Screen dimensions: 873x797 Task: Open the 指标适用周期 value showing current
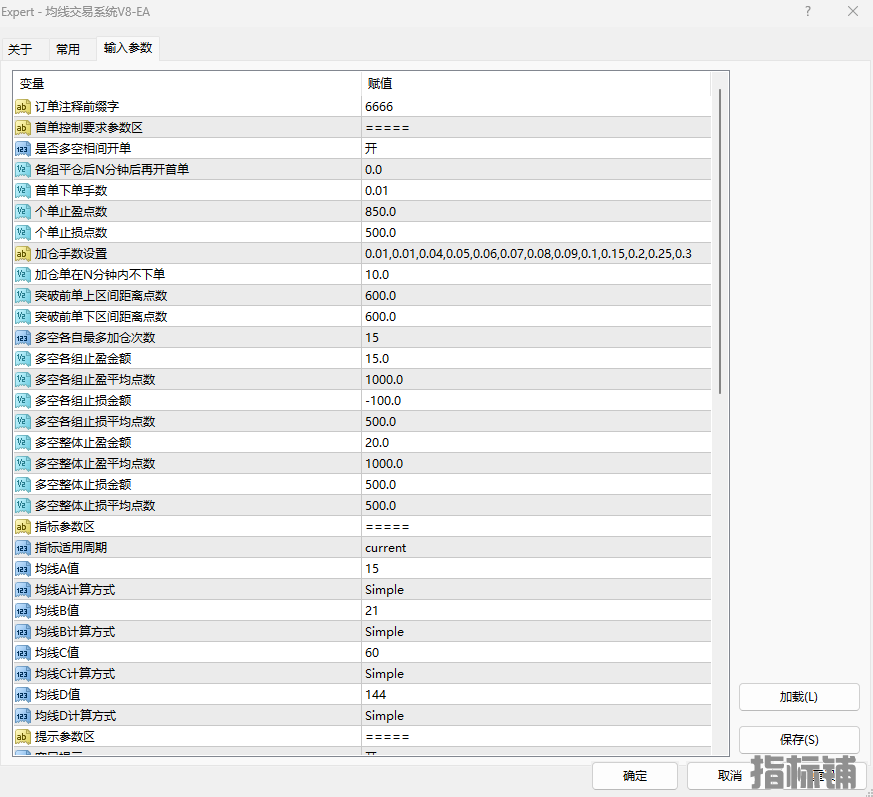pos(535,548)
